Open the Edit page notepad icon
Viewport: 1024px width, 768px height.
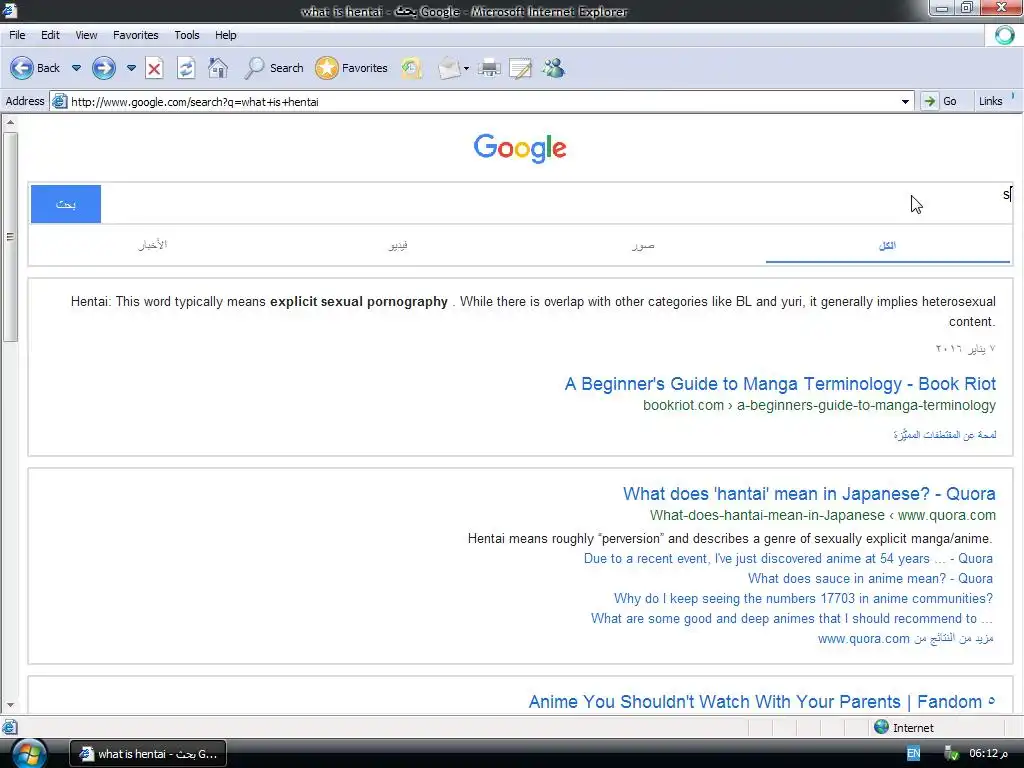[520, 68]
